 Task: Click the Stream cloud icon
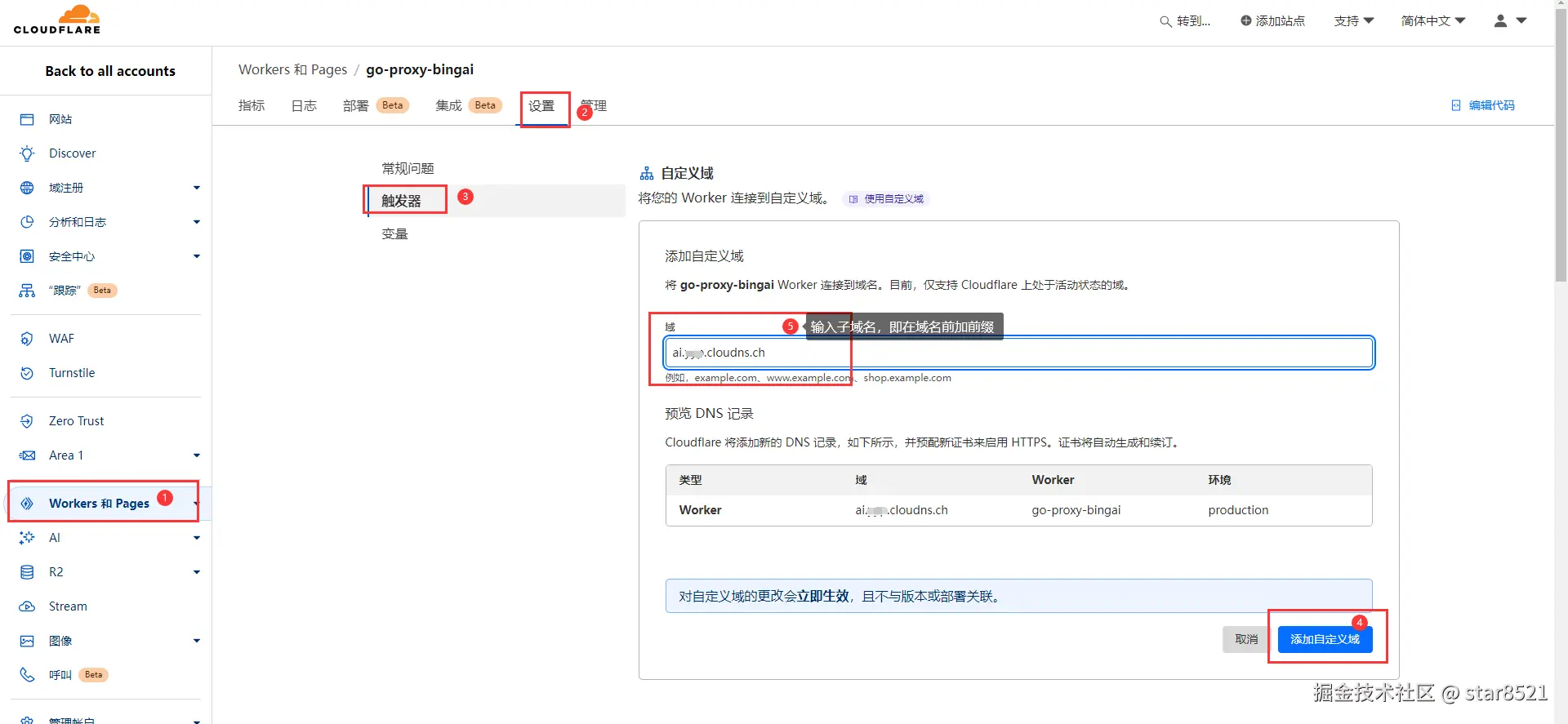tap(27, 606)
